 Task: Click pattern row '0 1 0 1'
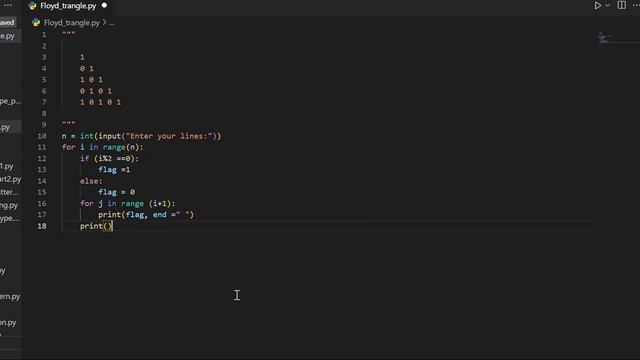pos(96,91)
